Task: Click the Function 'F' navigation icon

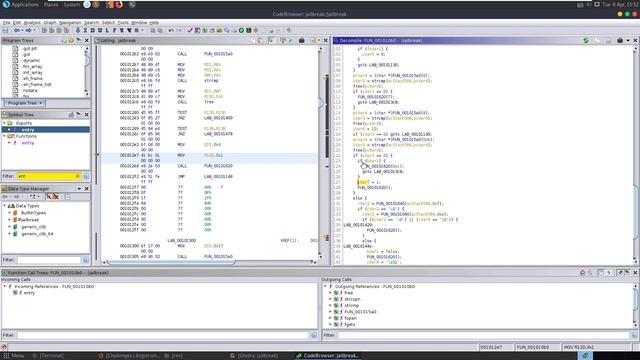Action: (114, 31)
